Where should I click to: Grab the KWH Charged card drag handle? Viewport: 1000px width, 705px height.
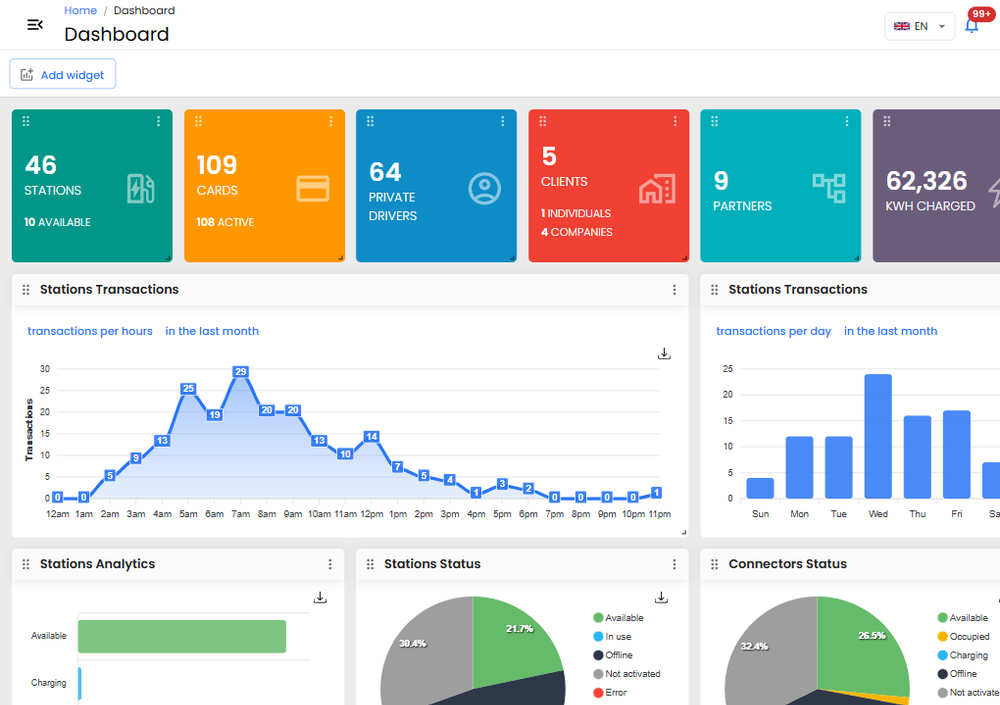[887, 121]
